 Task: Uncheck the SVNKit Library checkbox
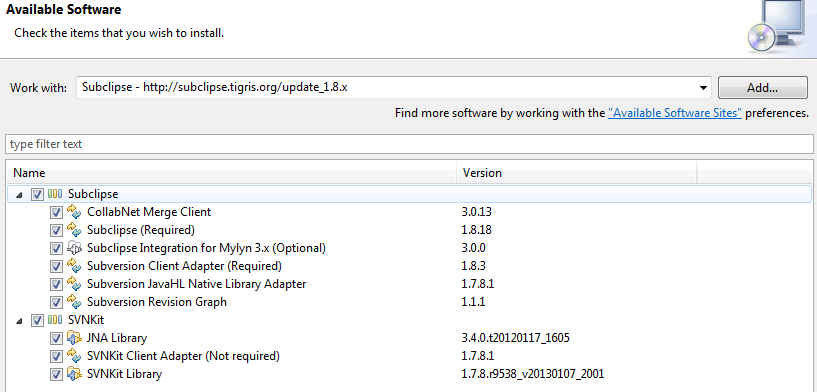click(x=56, y=374)
